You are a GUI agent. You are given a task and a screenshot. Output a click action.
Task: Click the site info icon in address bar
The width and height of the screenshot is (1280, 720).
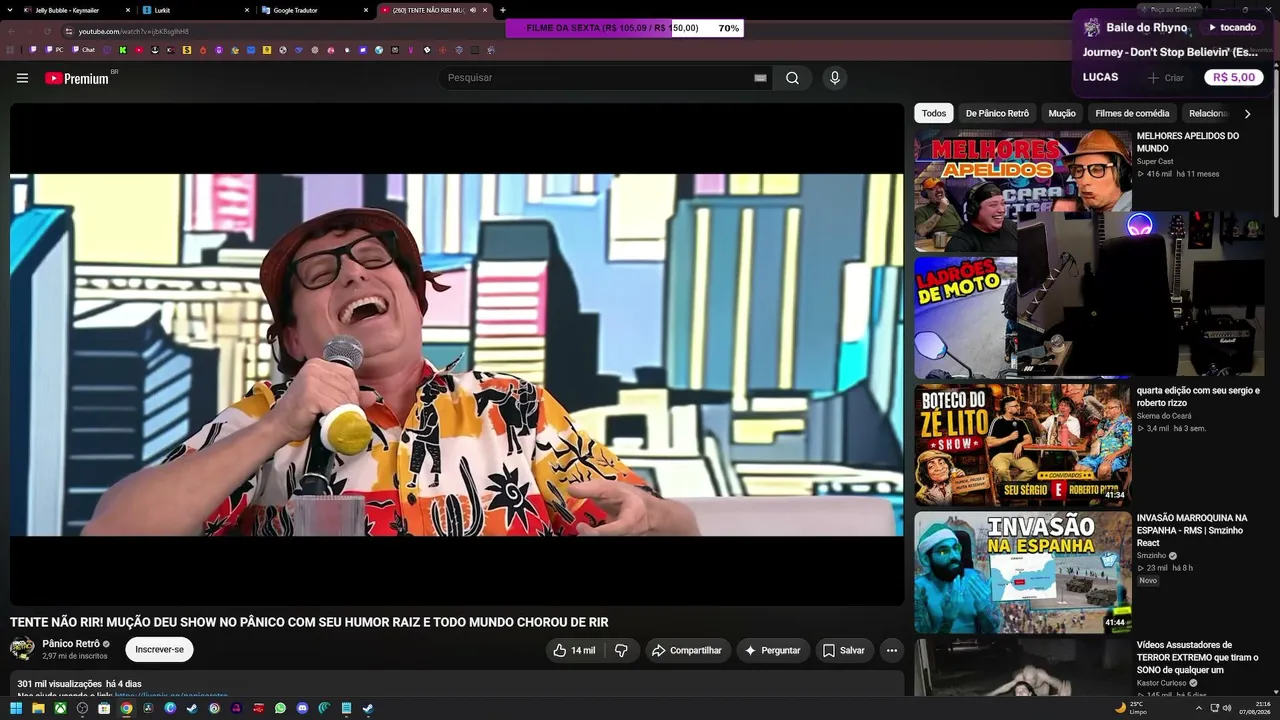[x=68, y=31]
